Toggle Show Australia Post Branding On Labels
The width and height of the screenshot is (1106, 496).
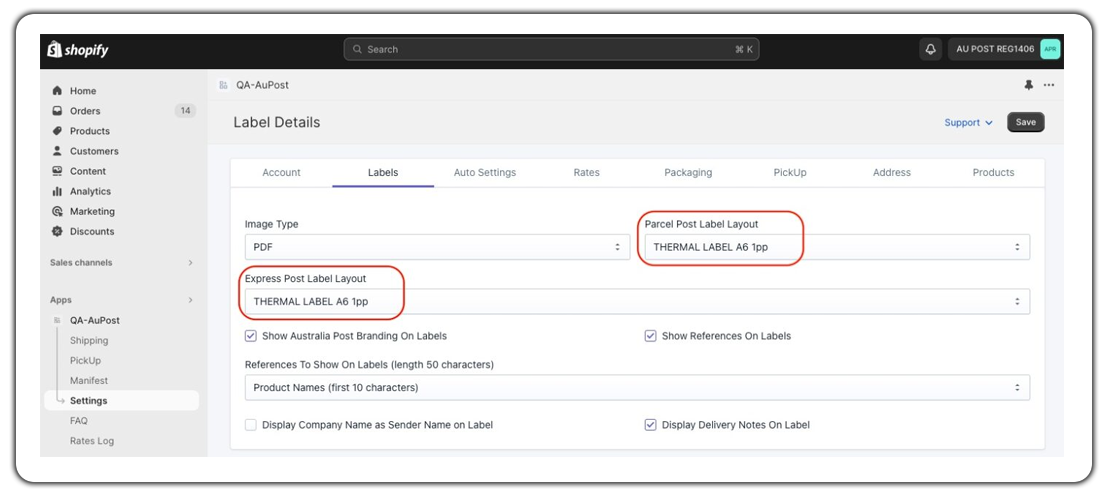pos(250,336)
